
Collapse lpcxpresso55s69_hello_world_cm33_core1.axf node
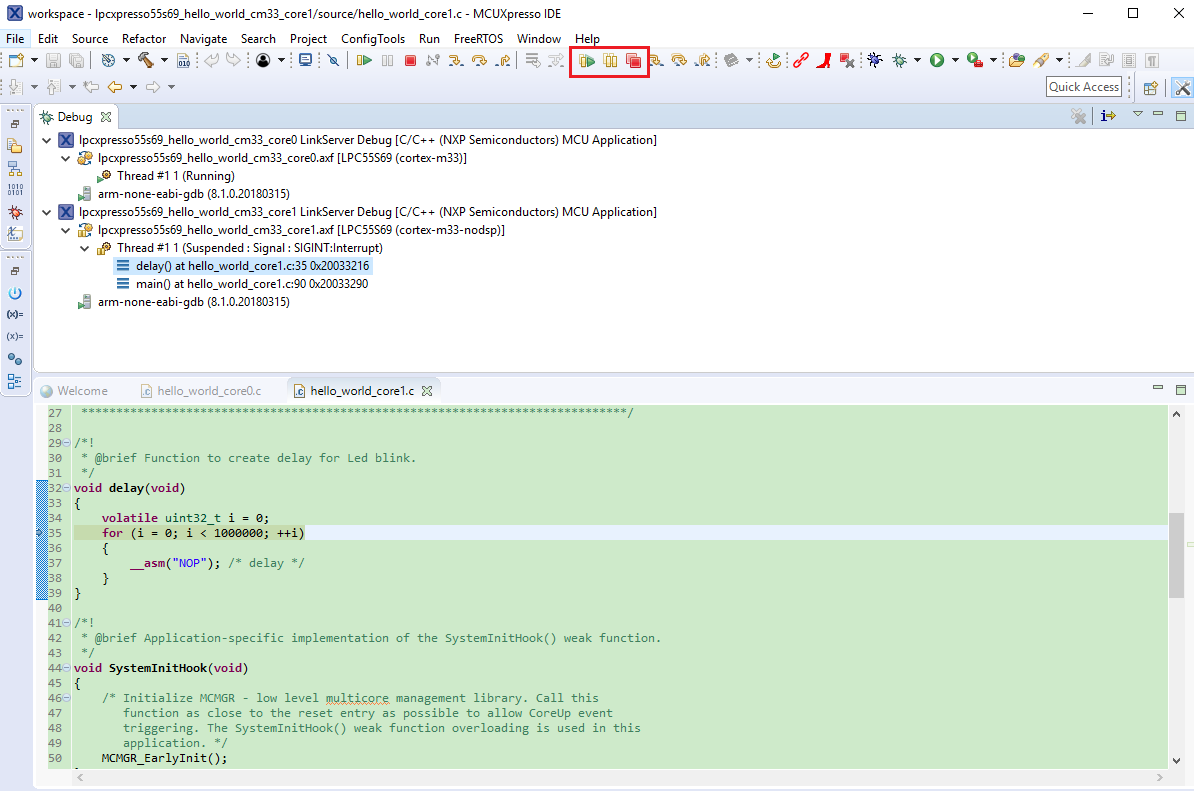tap(65, 230)
